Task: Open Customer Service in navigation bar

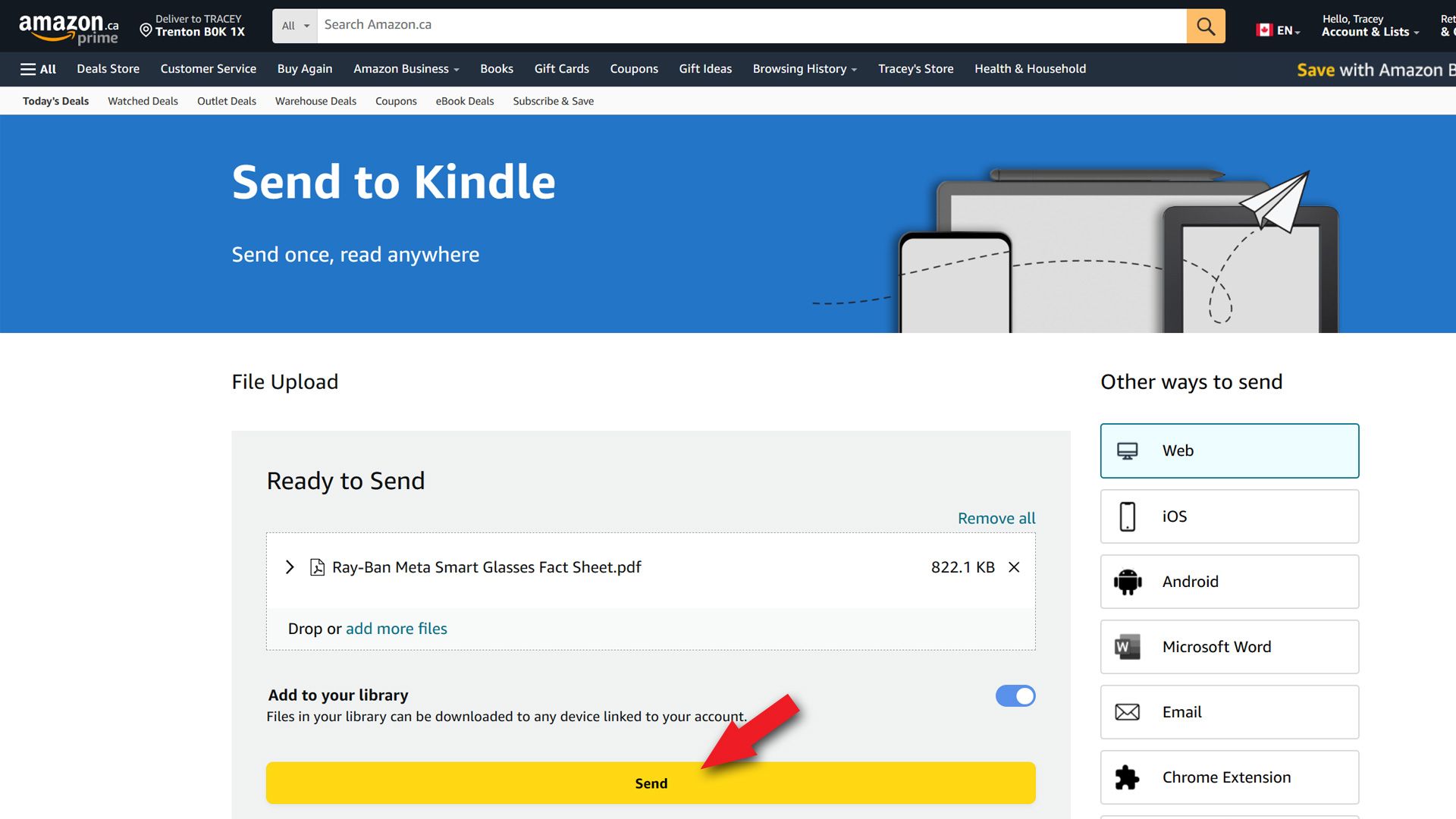Action: pos(209,69)
